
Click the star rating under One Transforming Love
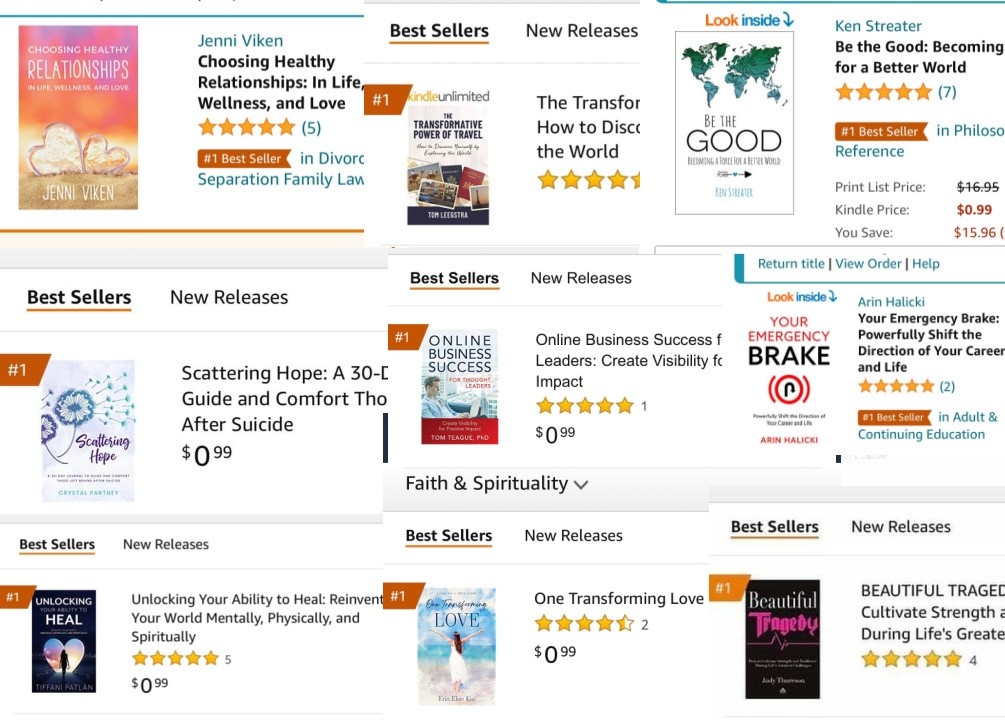coord(585,623)
